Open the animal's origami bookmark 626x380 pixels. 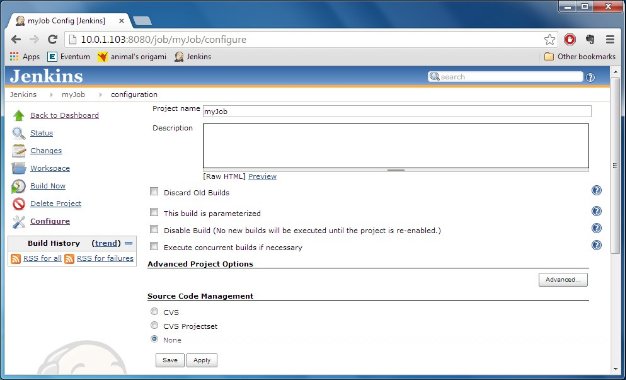coord(132,57)
